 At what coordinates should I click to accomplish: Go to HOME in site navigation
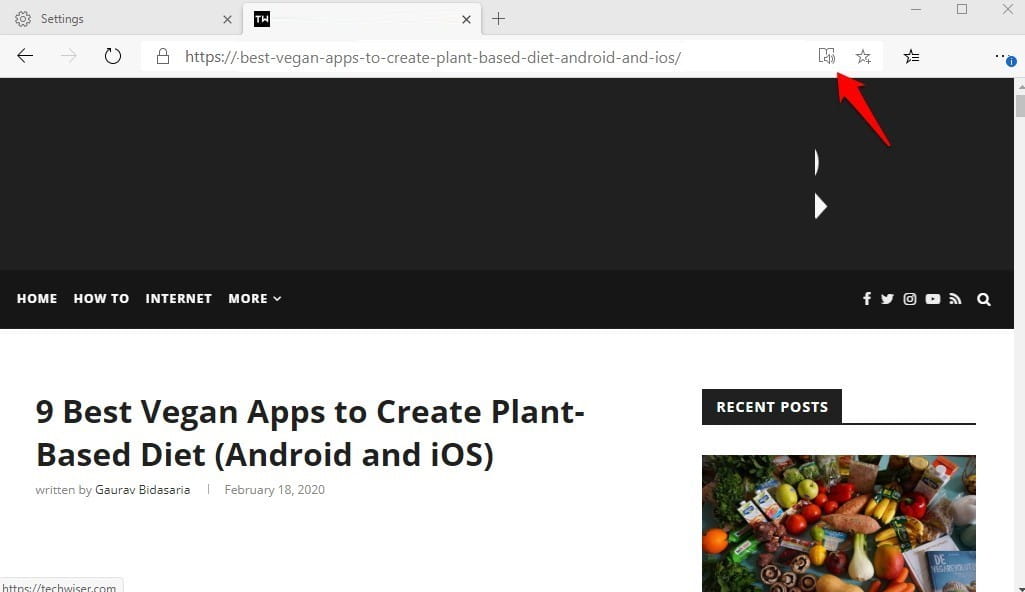[x=37, y=299]
